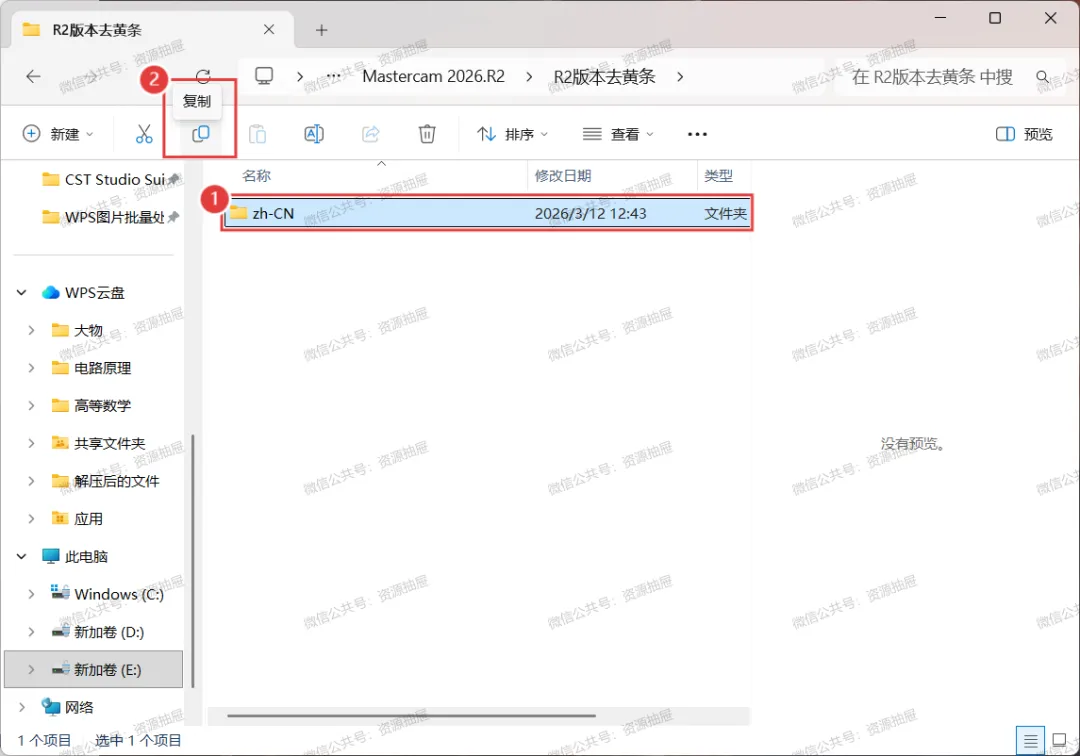Open WPS图片批量处 pinned folder
This screenshot has width=1080, height=756.
[x=110, y=218]
